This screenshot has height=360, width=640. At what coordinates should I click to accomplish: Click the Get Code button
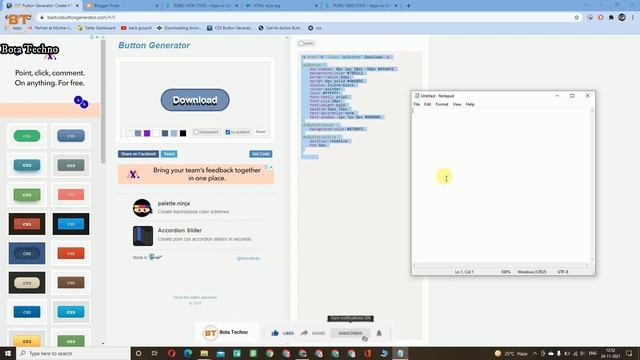point(261,154)
